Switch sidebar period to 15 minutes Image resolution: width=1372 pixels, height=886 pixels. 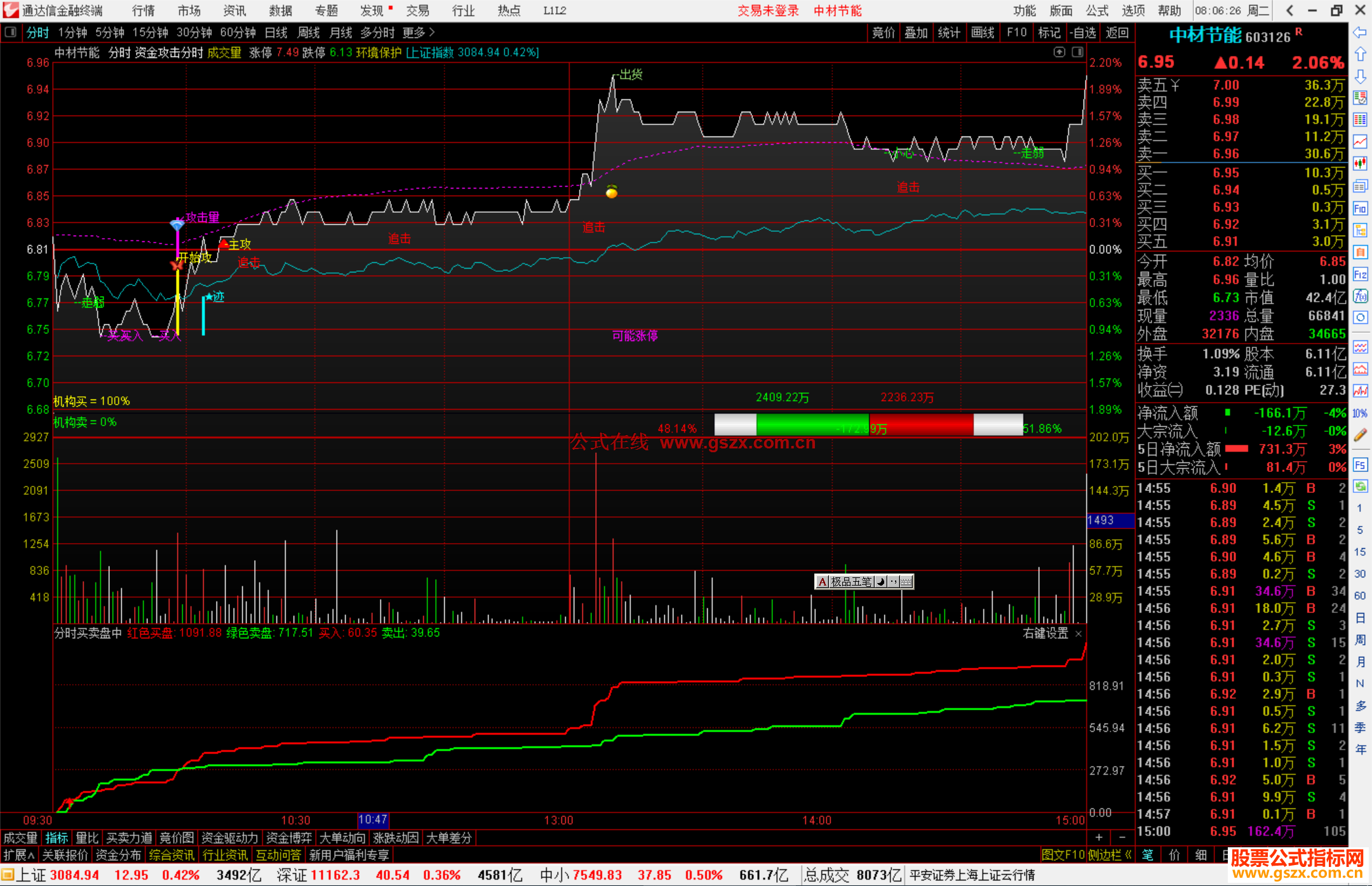[x=1360, y=551]
